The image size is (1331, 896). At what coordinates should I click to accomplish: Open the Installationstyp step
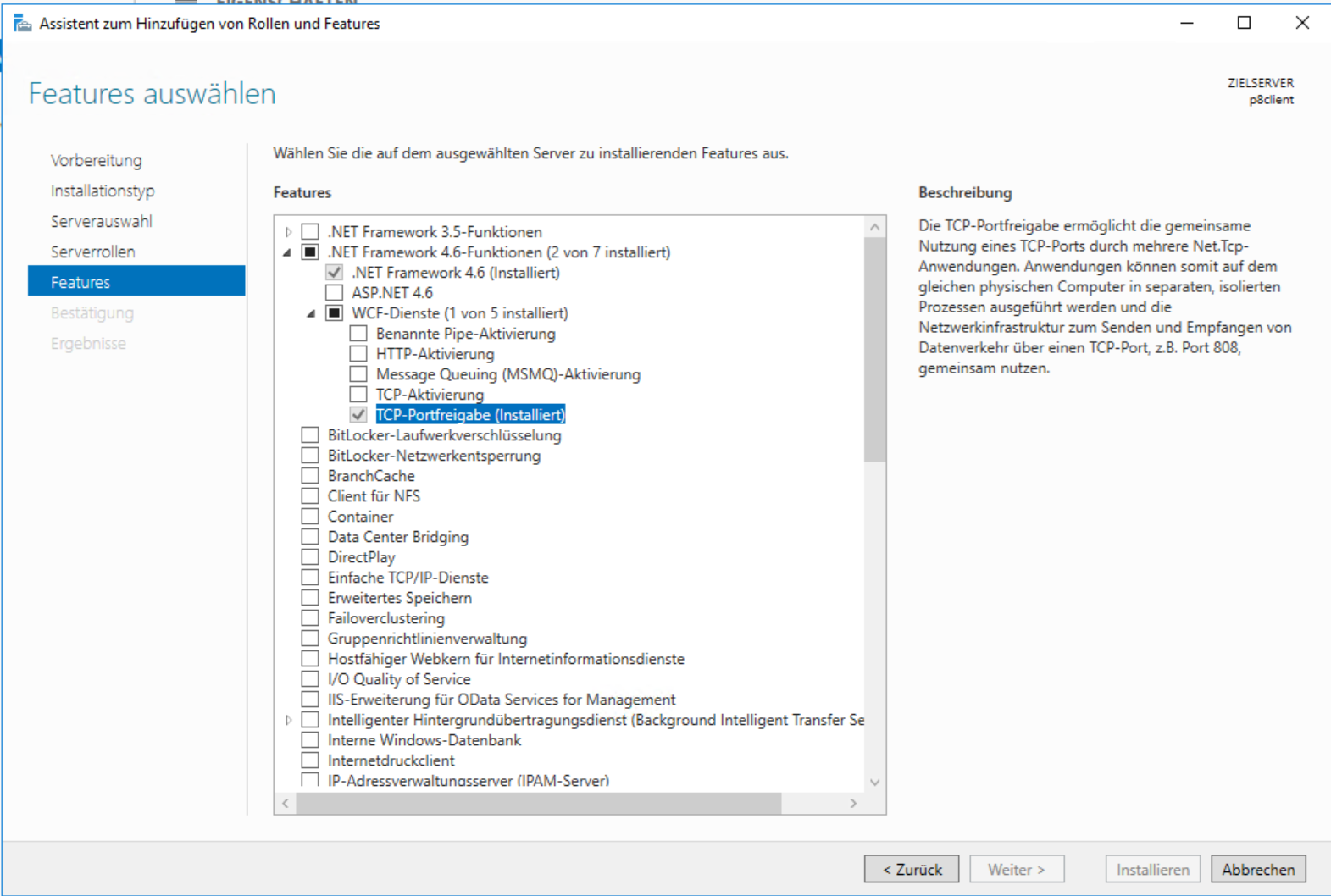(x=102, y=191)
